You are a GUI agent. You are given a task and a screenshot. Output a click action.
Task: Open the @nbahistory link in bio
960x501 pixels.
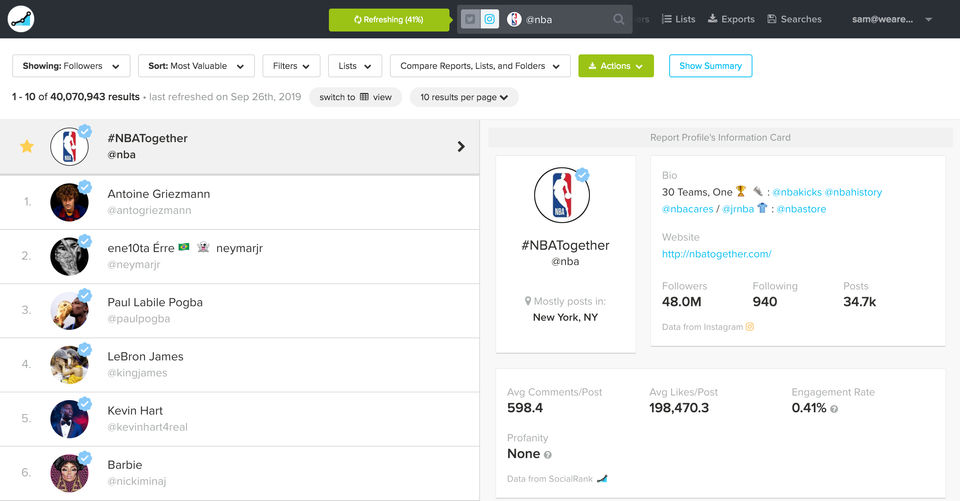click(x=853, y=192)
